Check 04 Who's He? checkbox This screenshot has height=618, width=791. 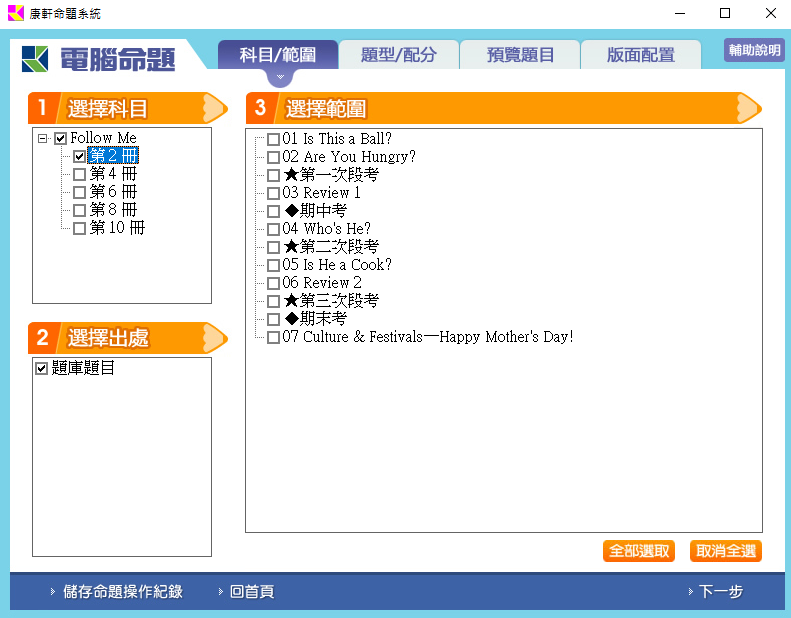click(273, 229)
